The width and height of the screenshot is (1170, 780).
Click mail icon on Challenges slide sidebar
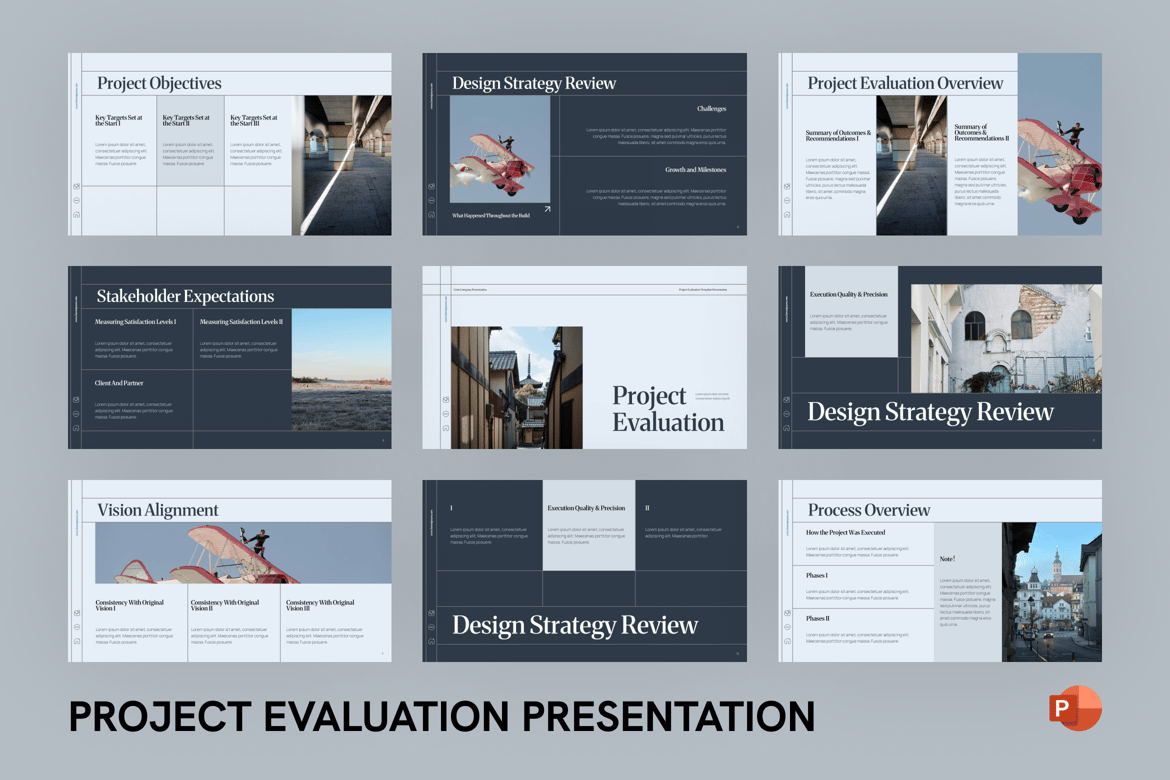click(431, 187)
